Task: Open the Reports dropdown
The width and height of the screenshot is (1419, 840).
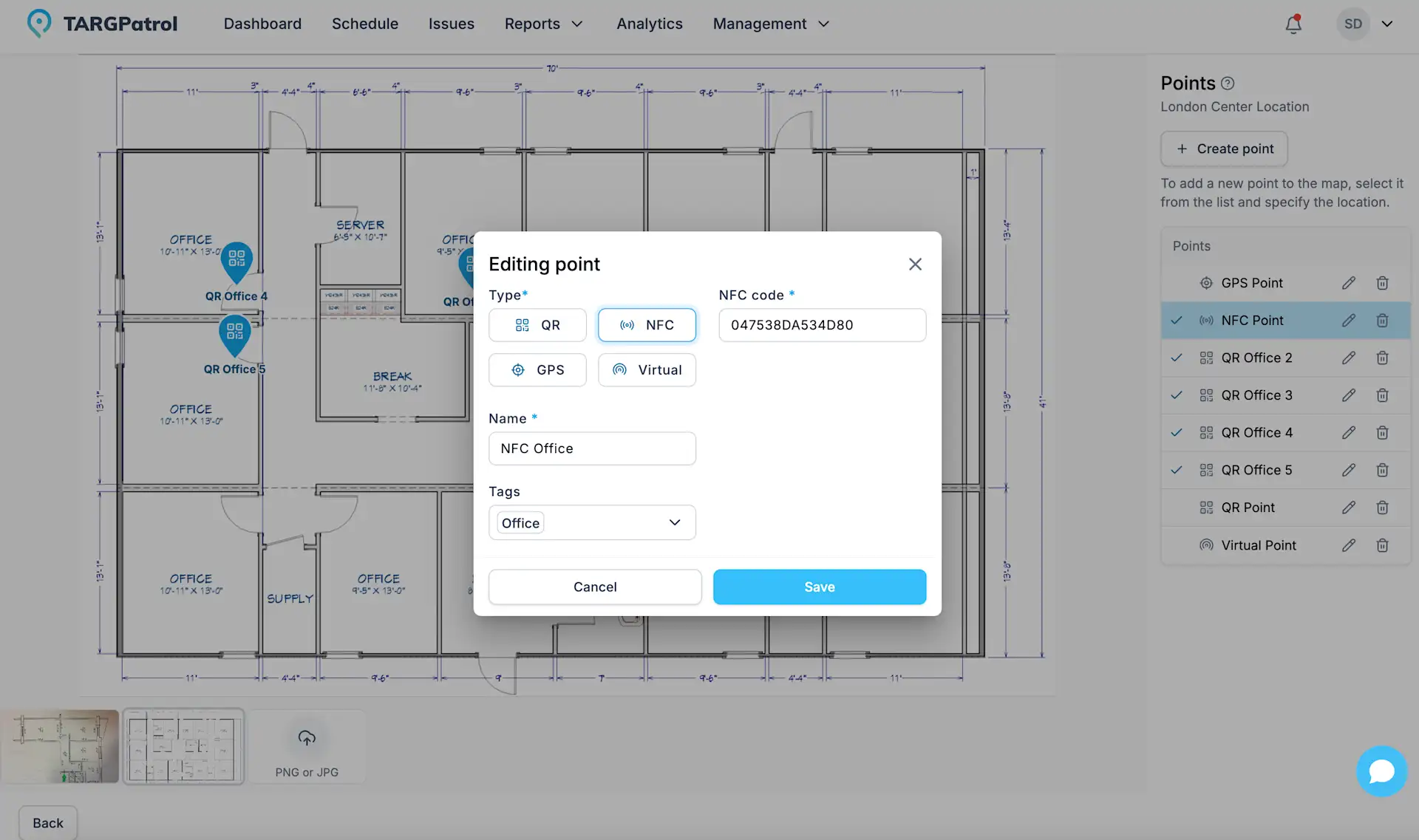Action: [x=544, y=24]
